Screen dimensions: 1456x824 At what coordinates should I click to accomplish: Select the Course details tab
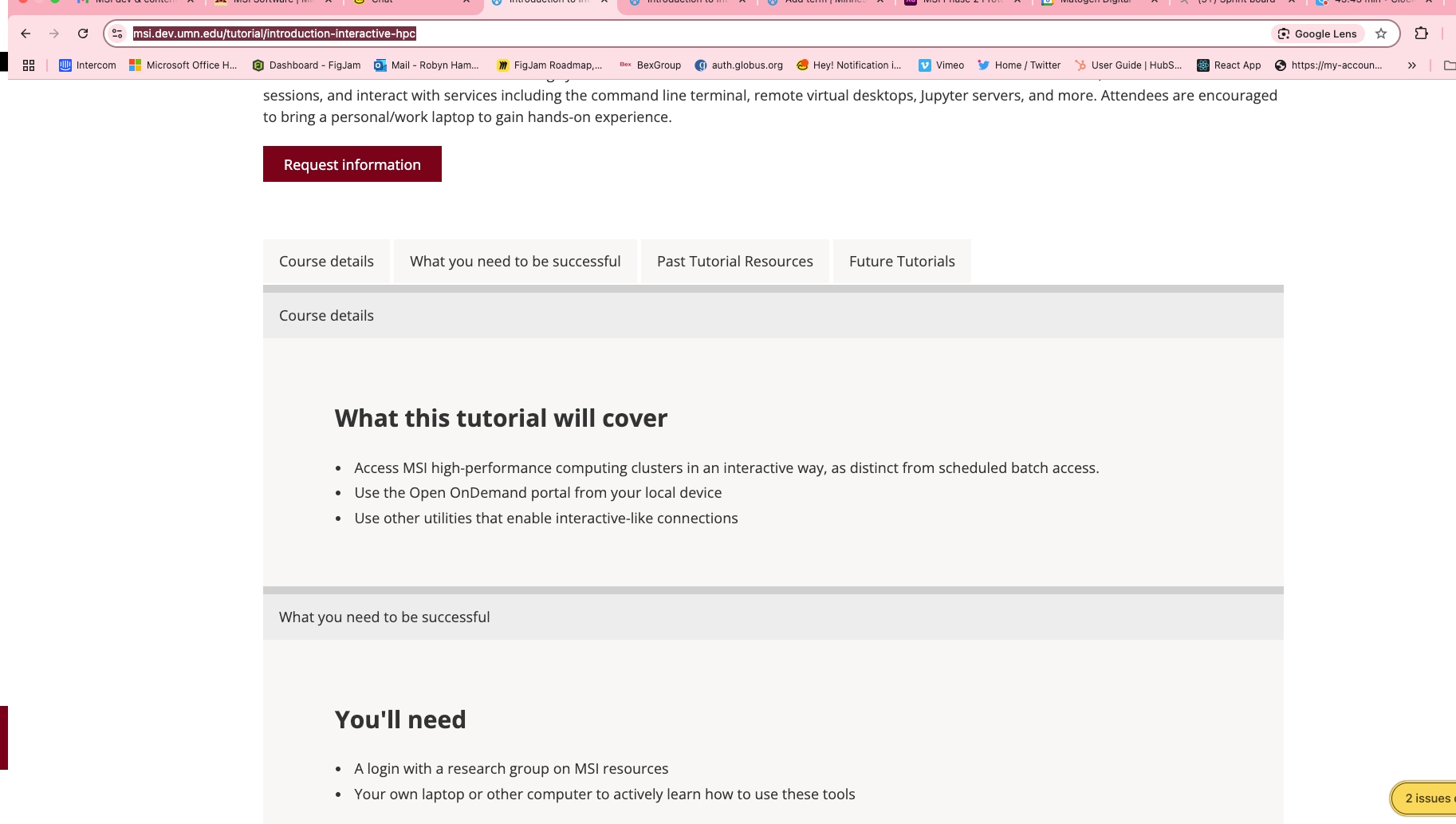326,262
